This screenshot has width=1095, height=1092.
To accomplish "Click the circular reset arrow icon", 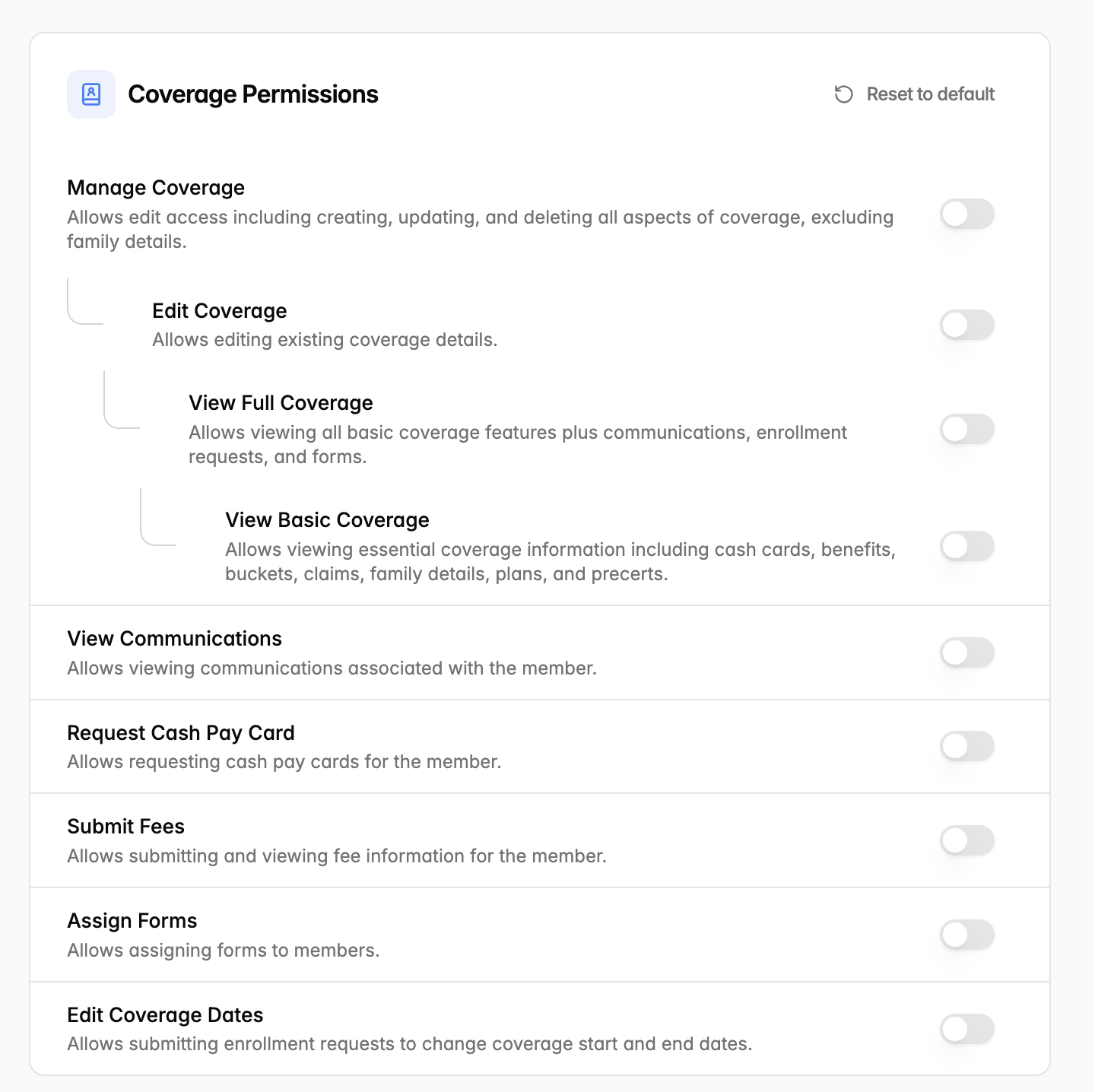I will pos(843,94).
